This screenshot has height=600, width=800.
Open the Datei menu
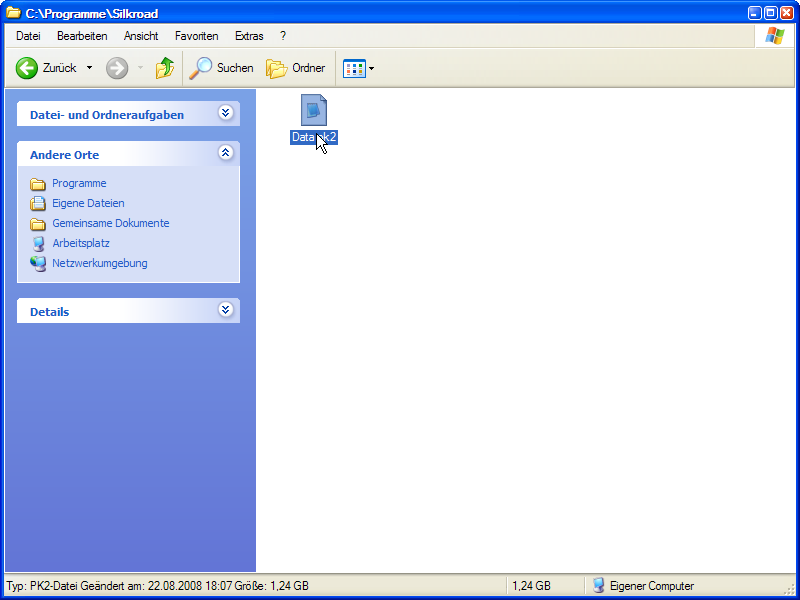click(28, 36)
